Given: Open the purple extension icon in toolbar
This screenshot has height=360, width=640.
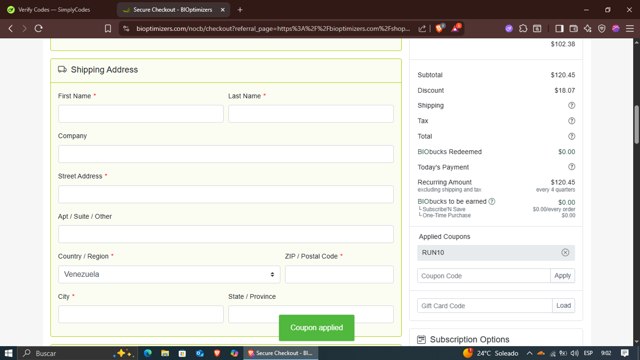Looking at the screenshot, I should coord(509,29).
